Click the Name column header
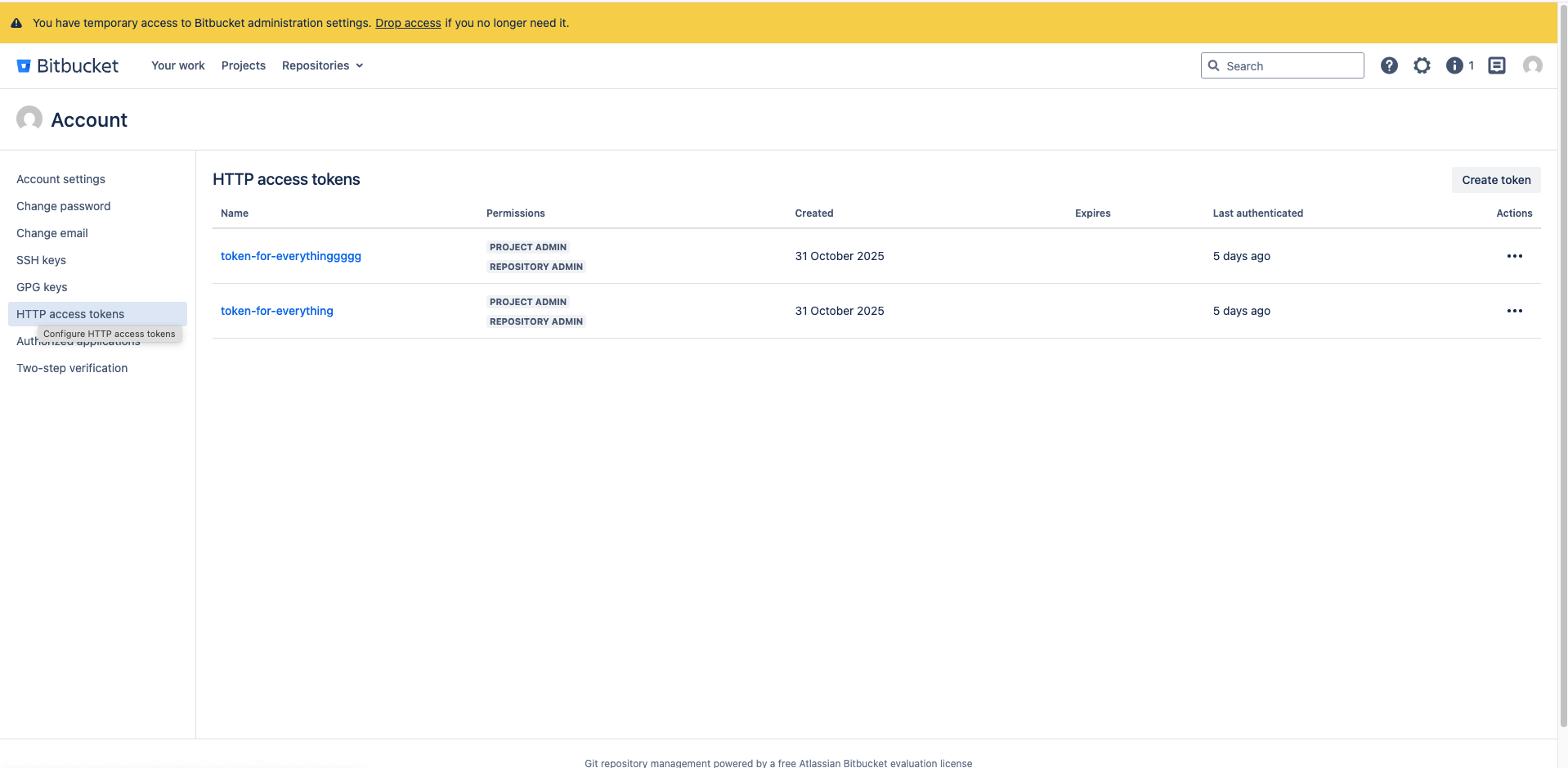The height and width of the screenshot is (768, 1568). pos(235,213)
